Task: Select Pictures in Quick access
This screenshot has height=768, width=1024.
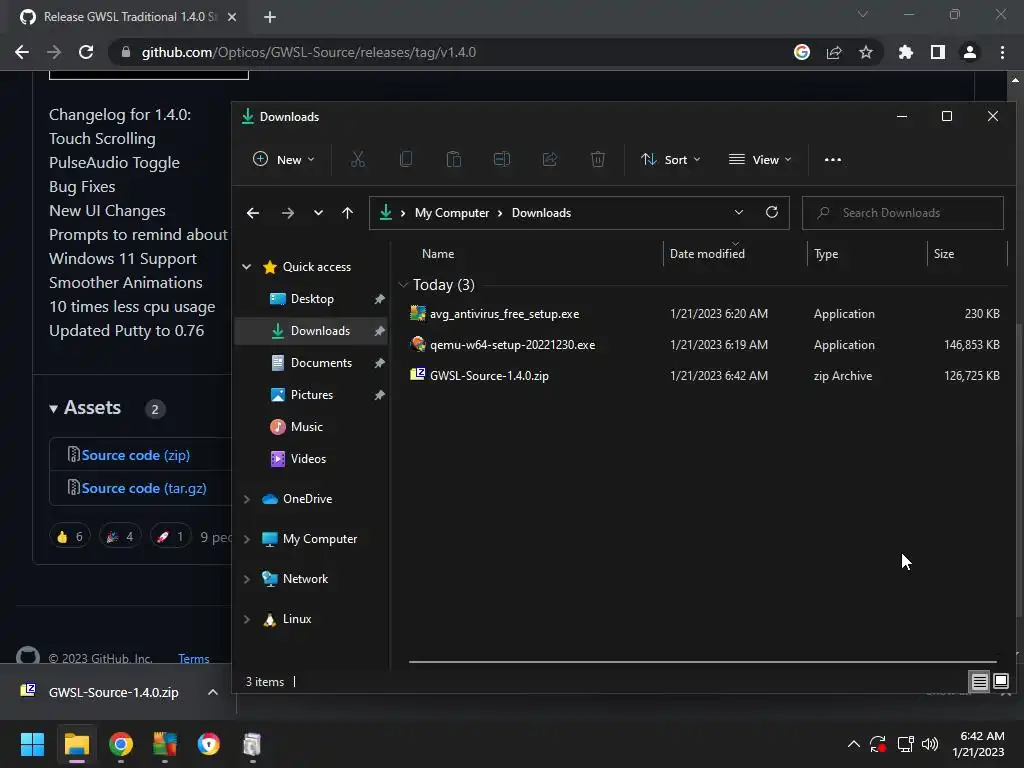Action: point(311,395)
